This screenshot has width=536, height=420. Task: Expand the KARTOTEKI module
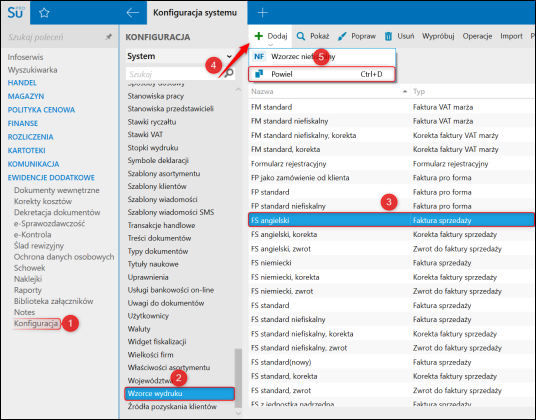27,150
